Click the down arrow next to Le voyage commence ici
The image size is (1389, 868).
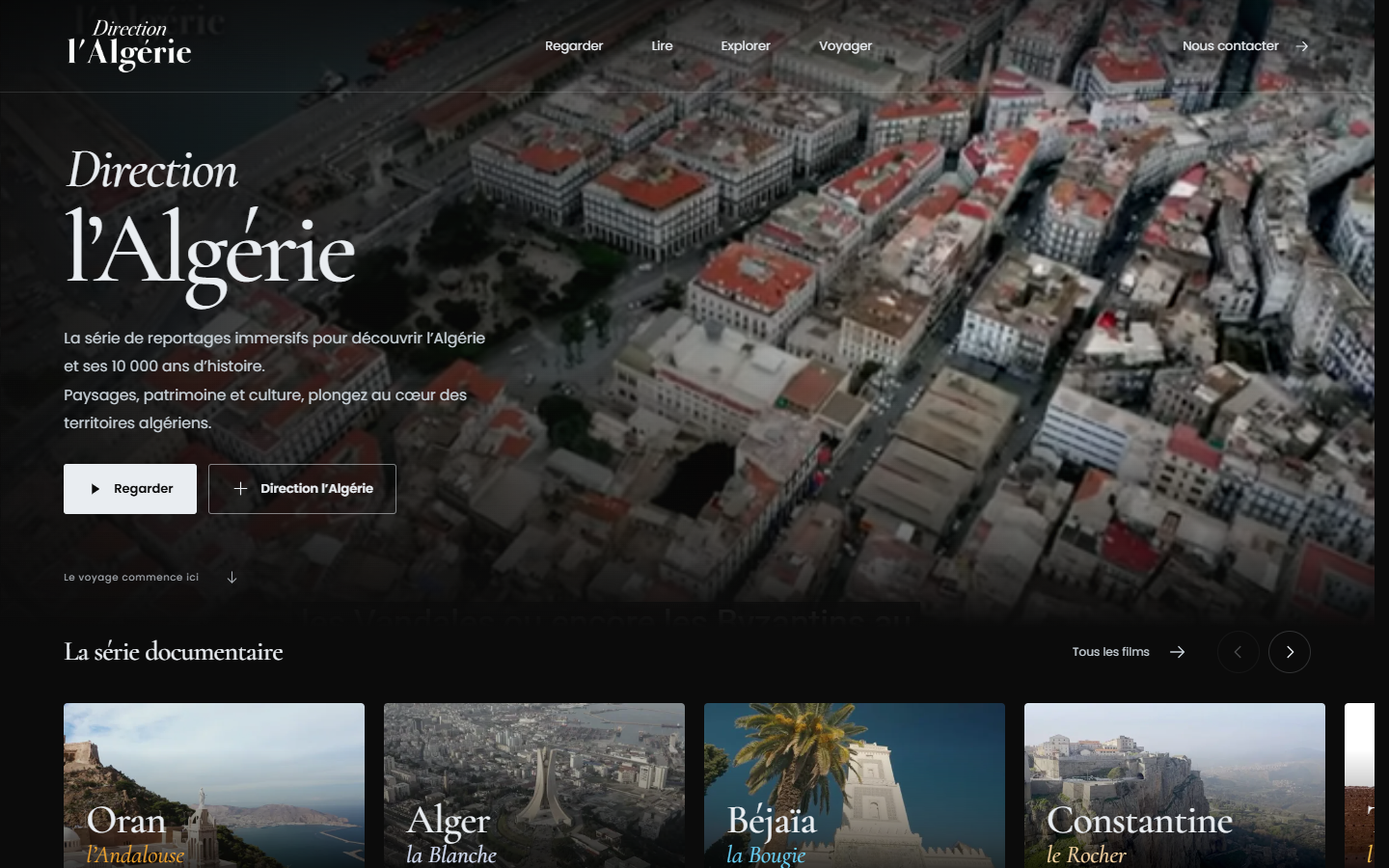pyautogui.click(x=231, y=578)
